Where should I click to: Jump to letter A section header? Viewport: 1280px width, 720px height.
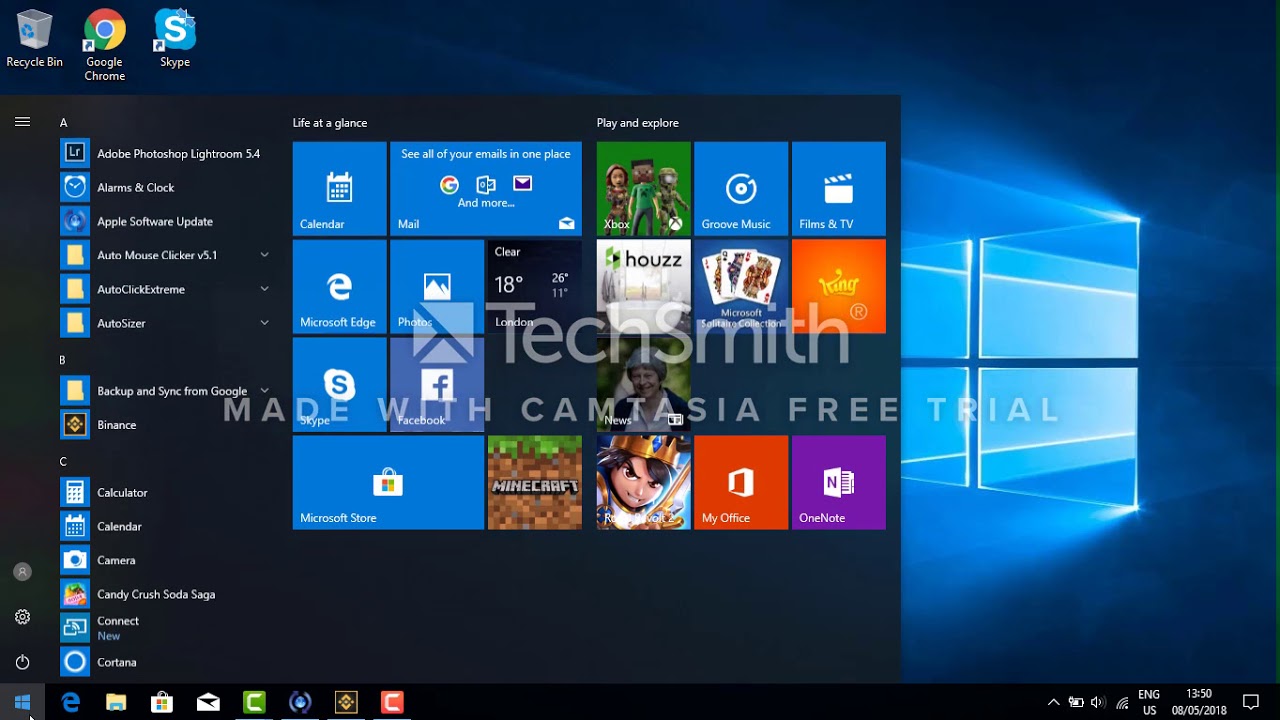(x=63, y=123)
